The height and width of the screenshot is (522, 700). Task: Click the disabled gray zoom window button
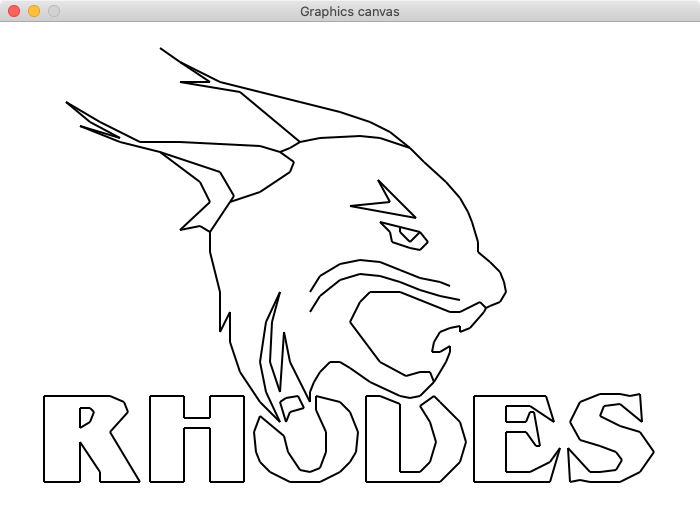pyautogui.click(x=54, y=11)
